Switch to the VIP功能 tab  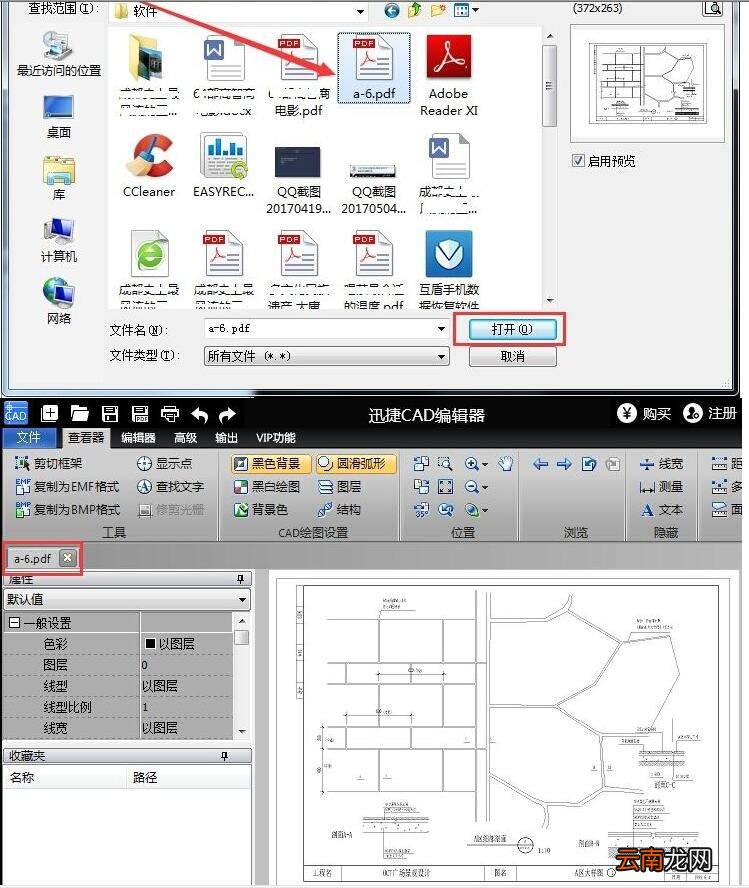[276, 437]
